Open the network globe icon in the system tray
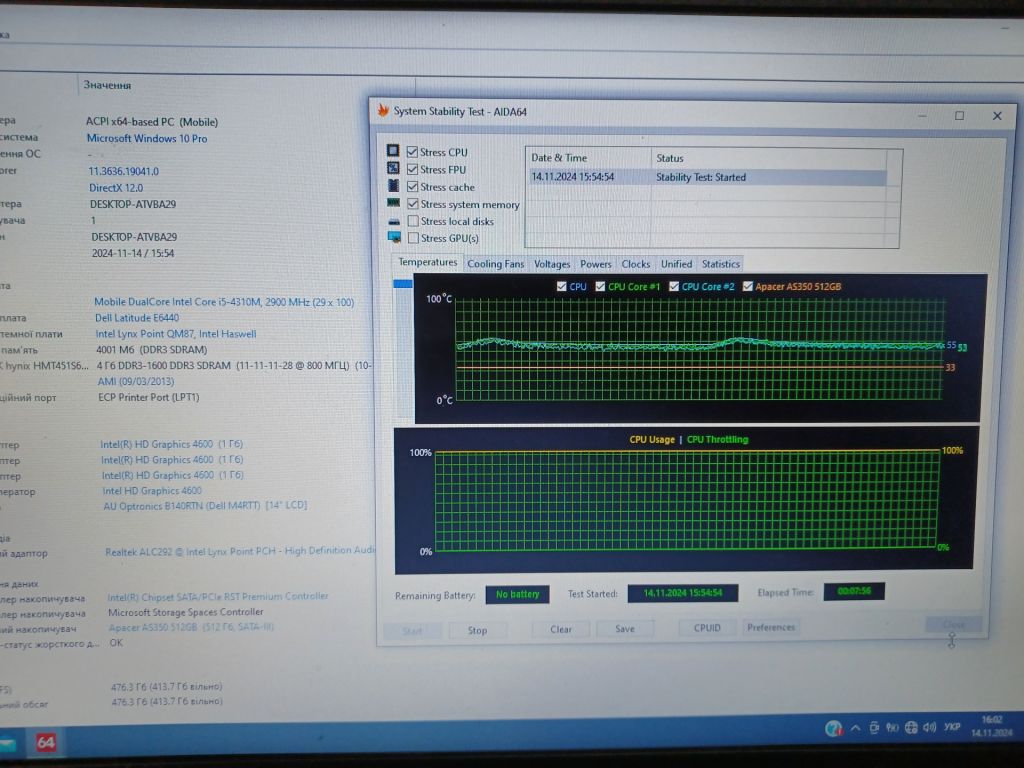Image resolution: width=1024 pixels, height=768 pixels. (x=911, y=727)
